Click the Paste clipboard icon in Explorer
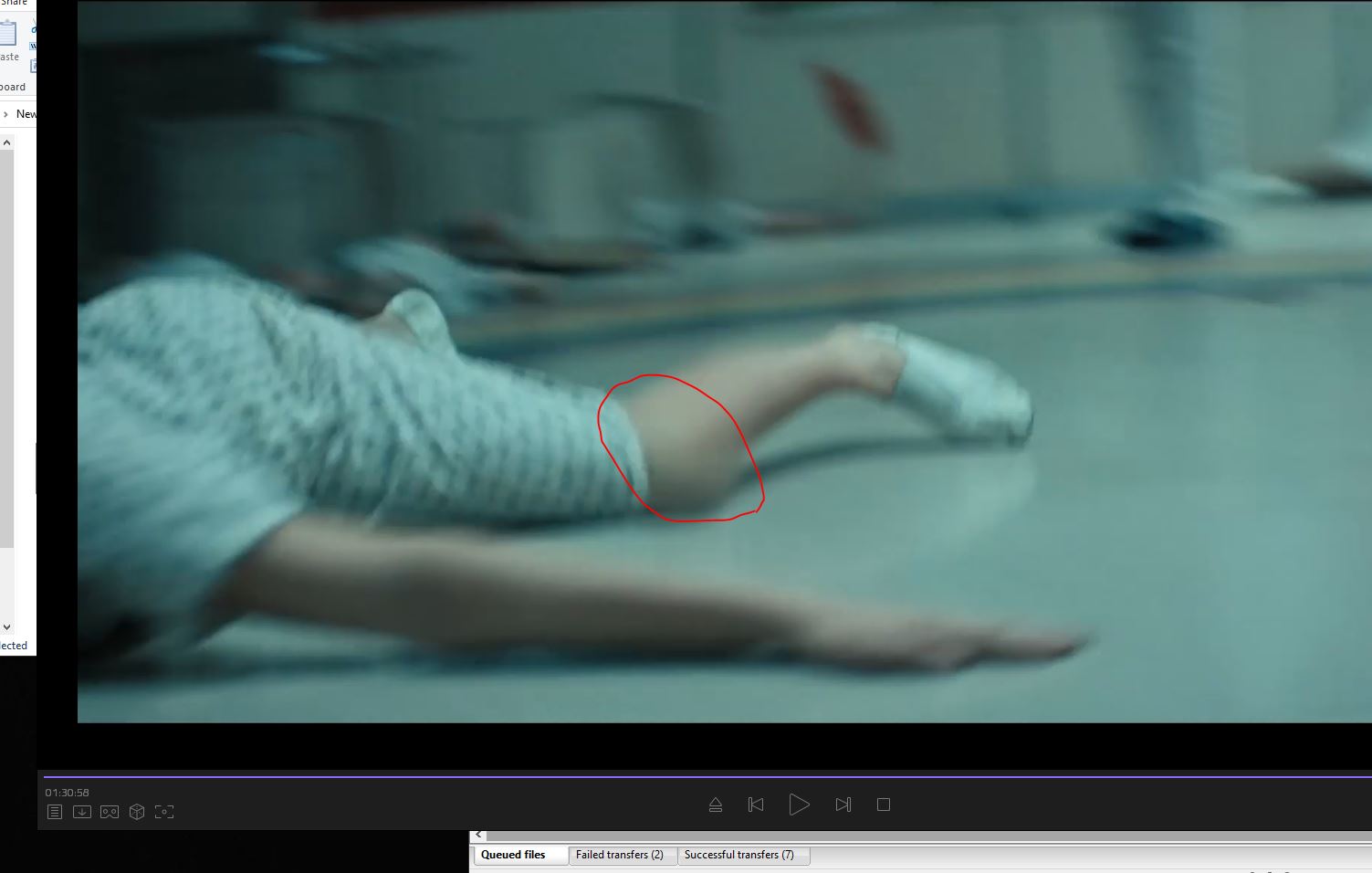This screenshot has width=1372, height=873. 8,35
